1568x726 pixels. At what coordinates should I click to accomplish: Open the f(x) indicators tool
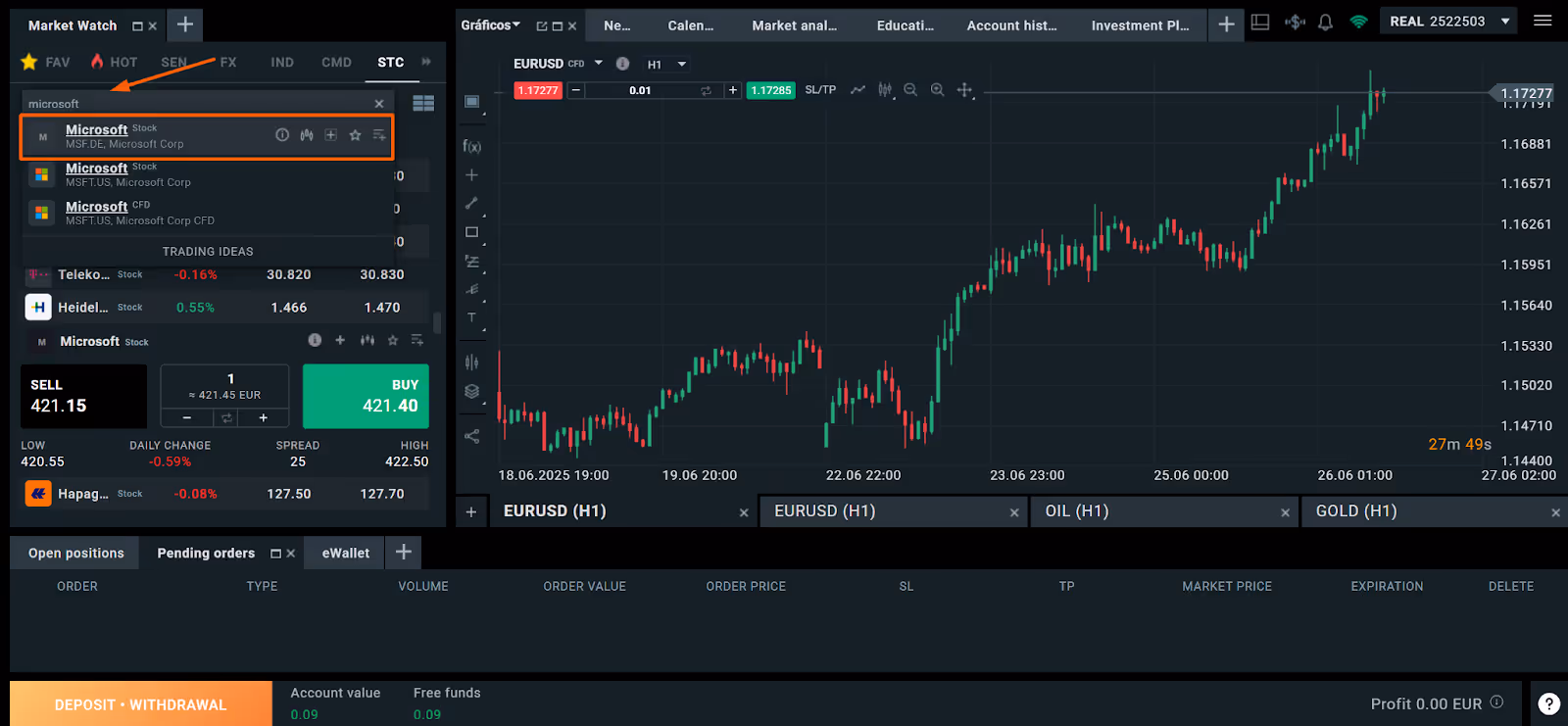(471, 146)
